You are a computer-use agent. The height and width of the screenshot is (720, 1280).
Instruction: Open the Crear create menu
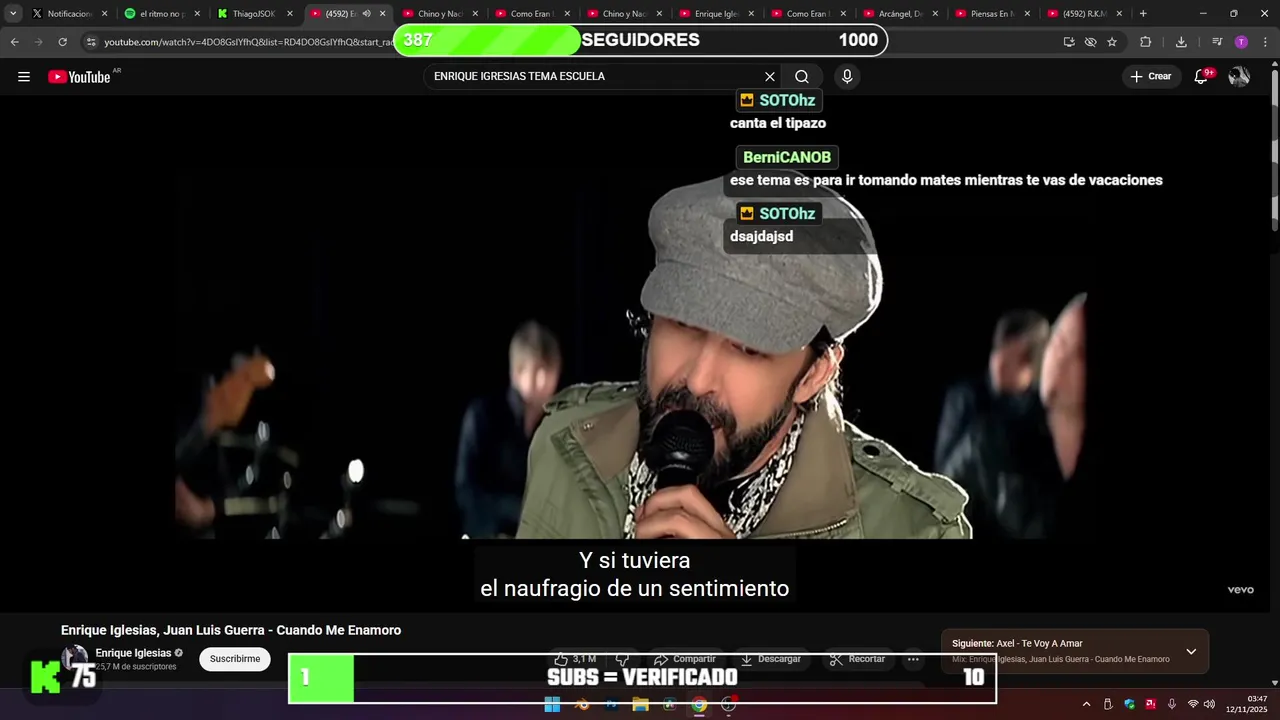1150,77
